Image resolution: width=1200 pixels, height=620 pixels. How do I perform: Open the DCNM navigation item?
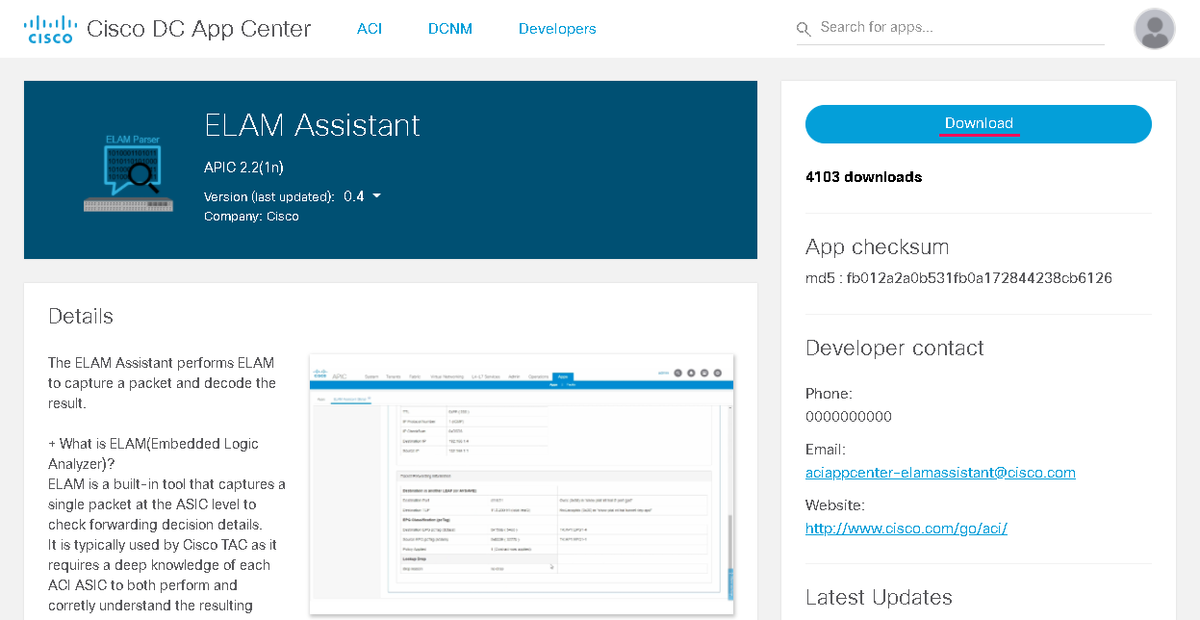tap(450, 29)
